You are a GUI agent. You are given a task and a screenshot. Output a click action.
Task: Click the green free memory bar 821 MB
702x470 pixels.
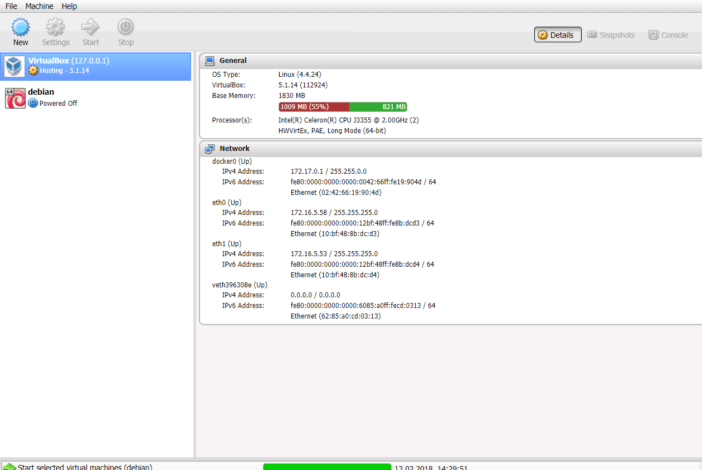pos(378,107)
